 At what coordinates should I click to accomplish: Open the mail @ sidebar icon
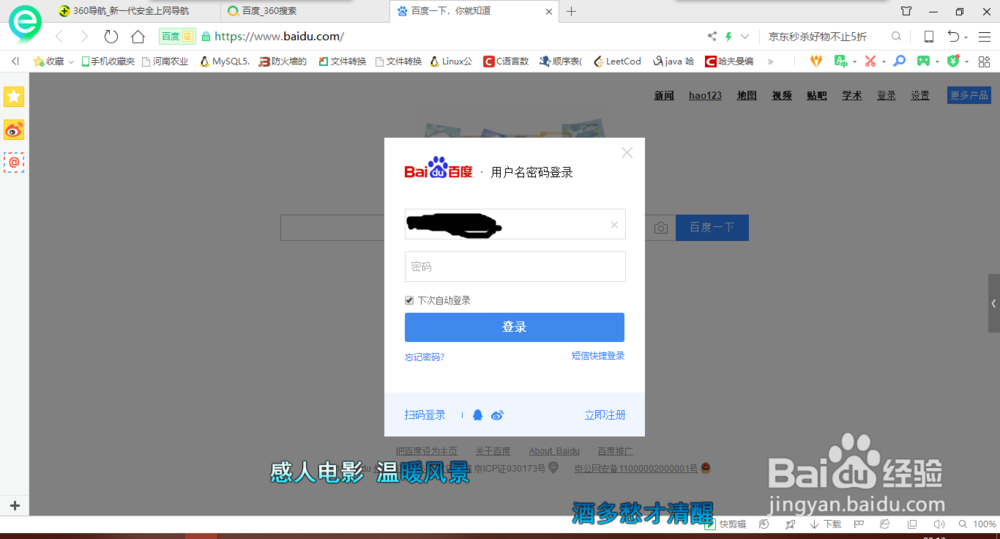14,163
